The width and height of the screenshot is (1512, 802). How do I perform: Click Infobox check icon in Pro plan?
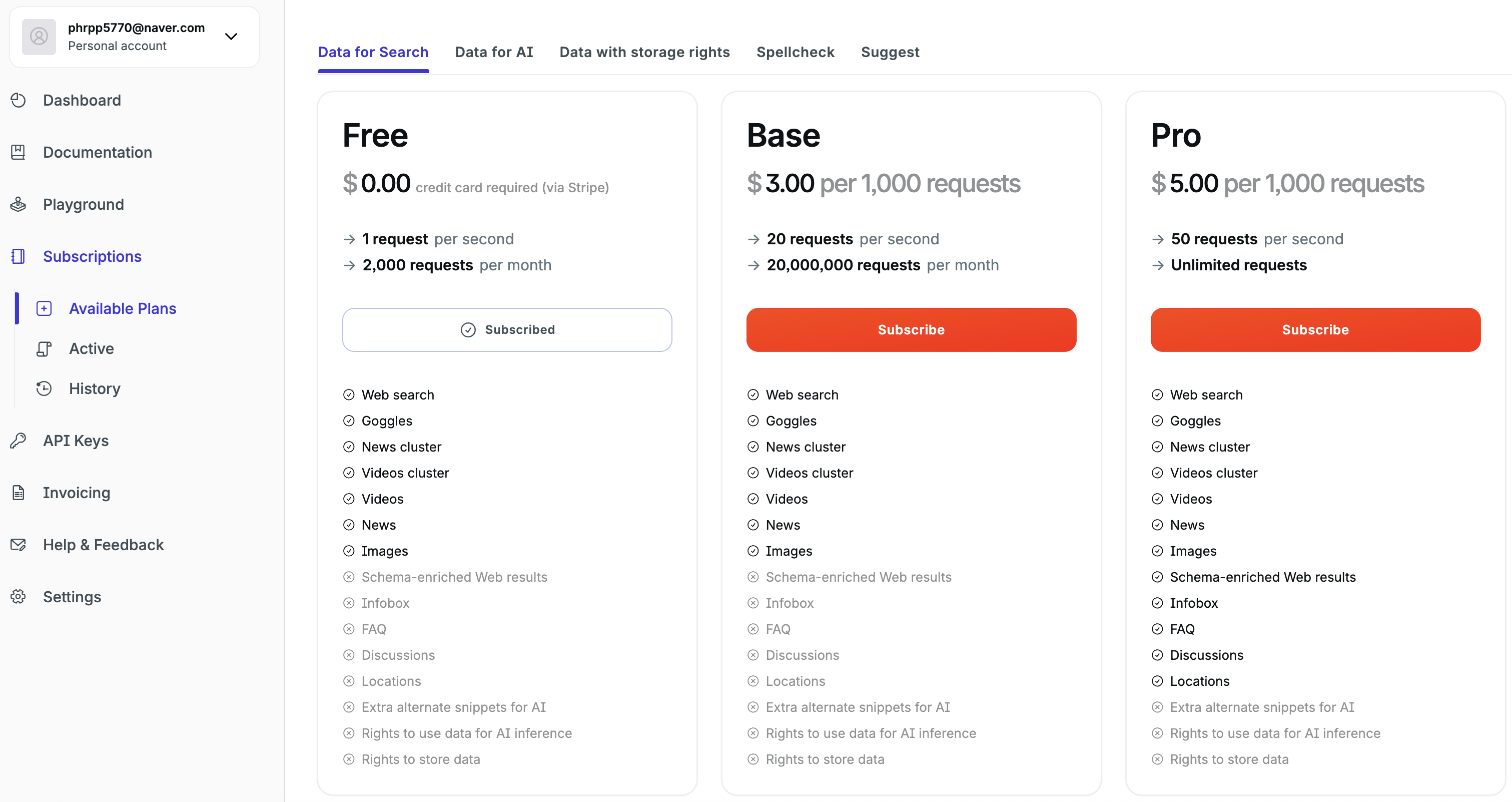(x=1157, y=603)
